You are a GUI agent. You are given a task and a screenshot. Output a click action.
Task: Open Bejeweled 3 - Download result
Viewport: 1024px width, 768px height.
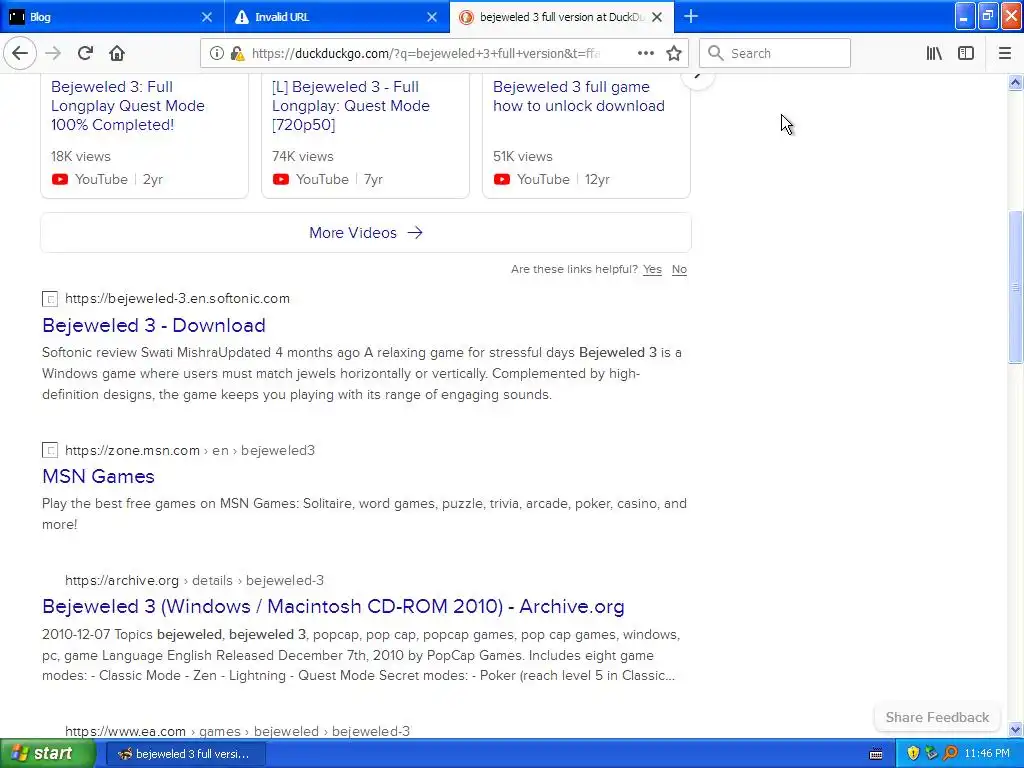coord(153,325)
